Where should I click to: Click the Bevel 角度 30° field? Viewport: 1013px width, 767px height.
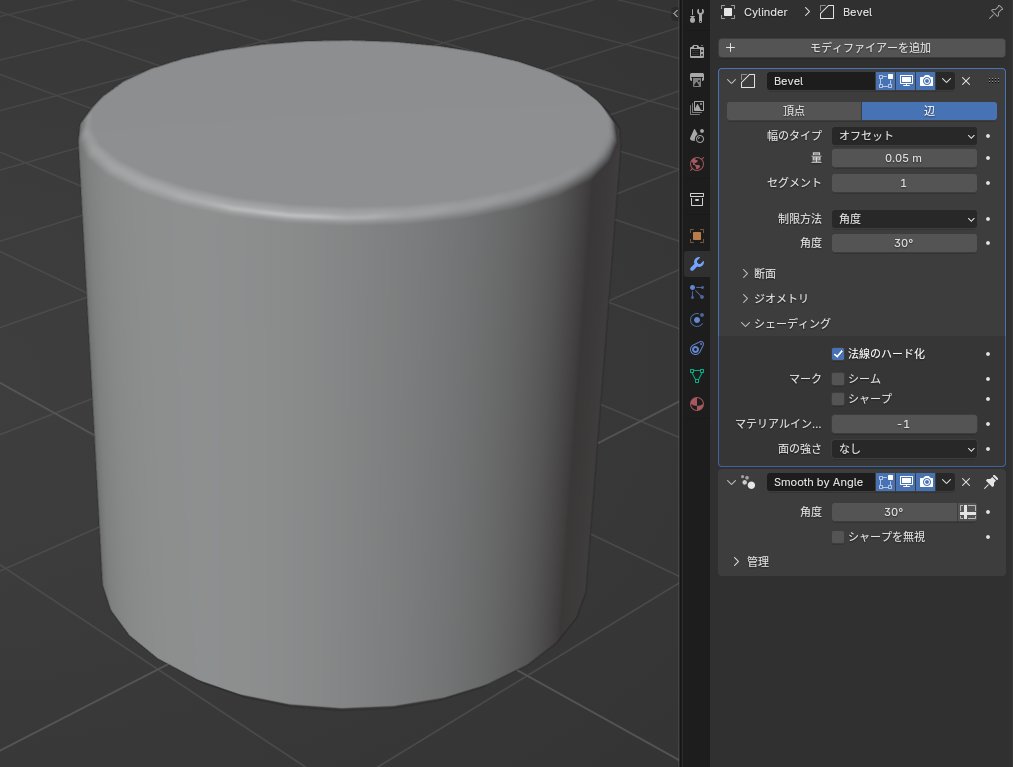904,244
